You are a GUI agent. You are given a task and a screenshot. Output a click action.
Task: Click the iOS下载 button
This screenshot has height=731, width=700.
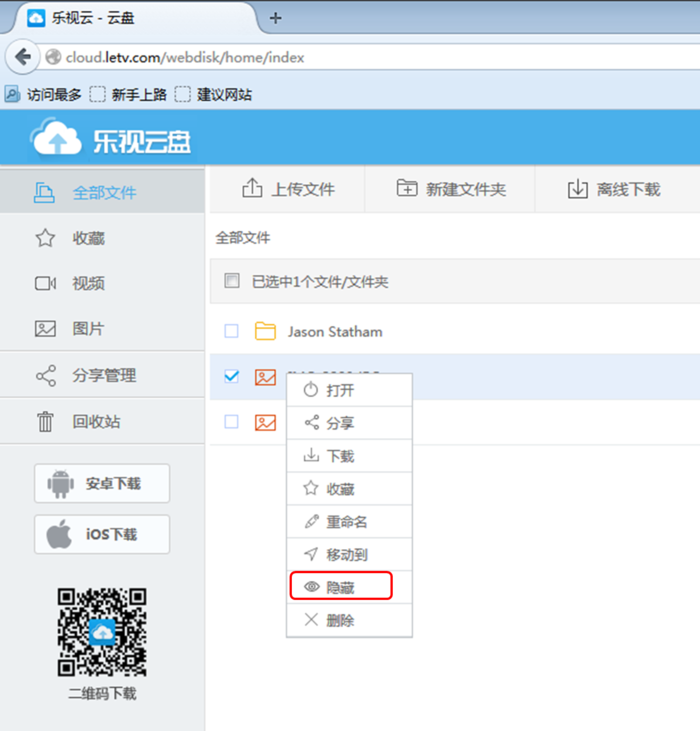pos(102,534)
